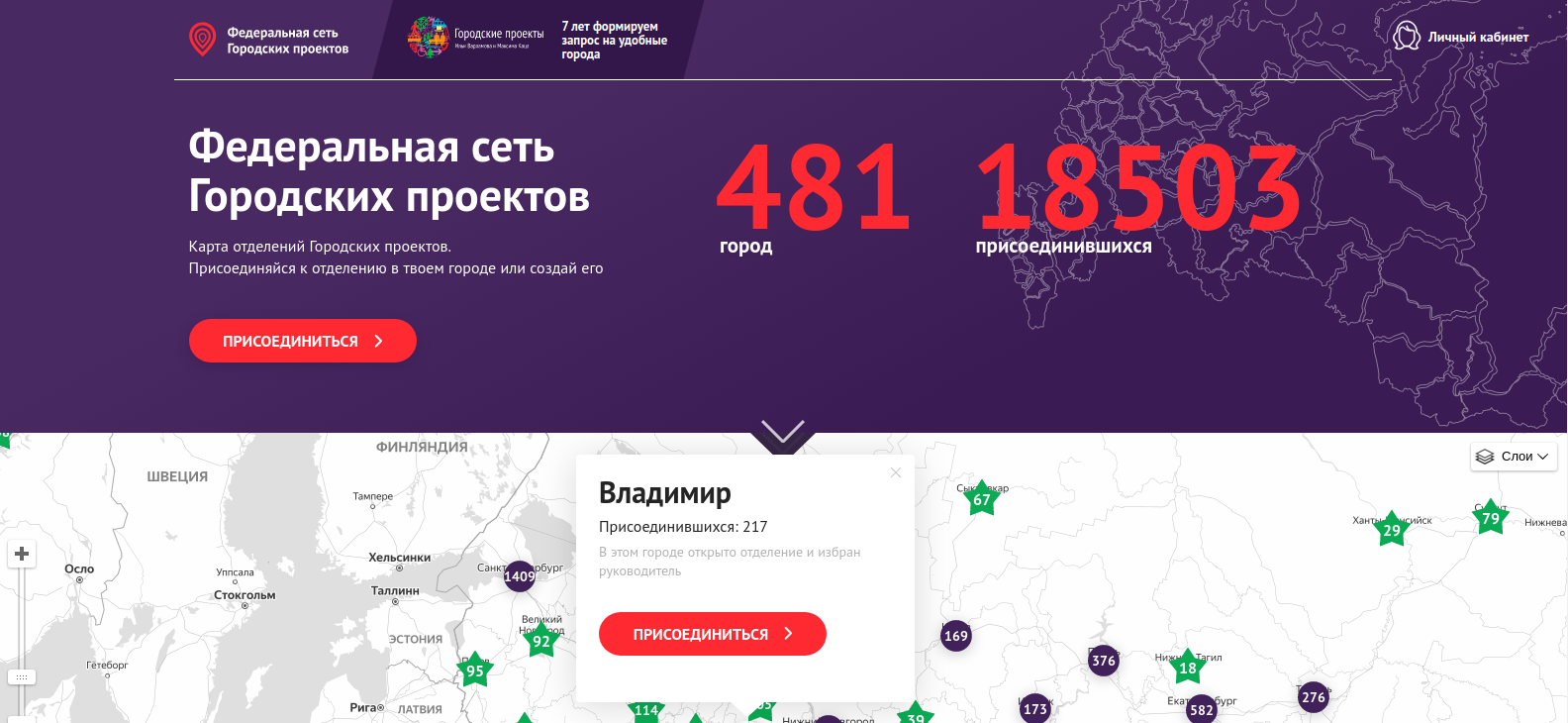
Task: Click the Рига label on the map
Action: point(363,707)
